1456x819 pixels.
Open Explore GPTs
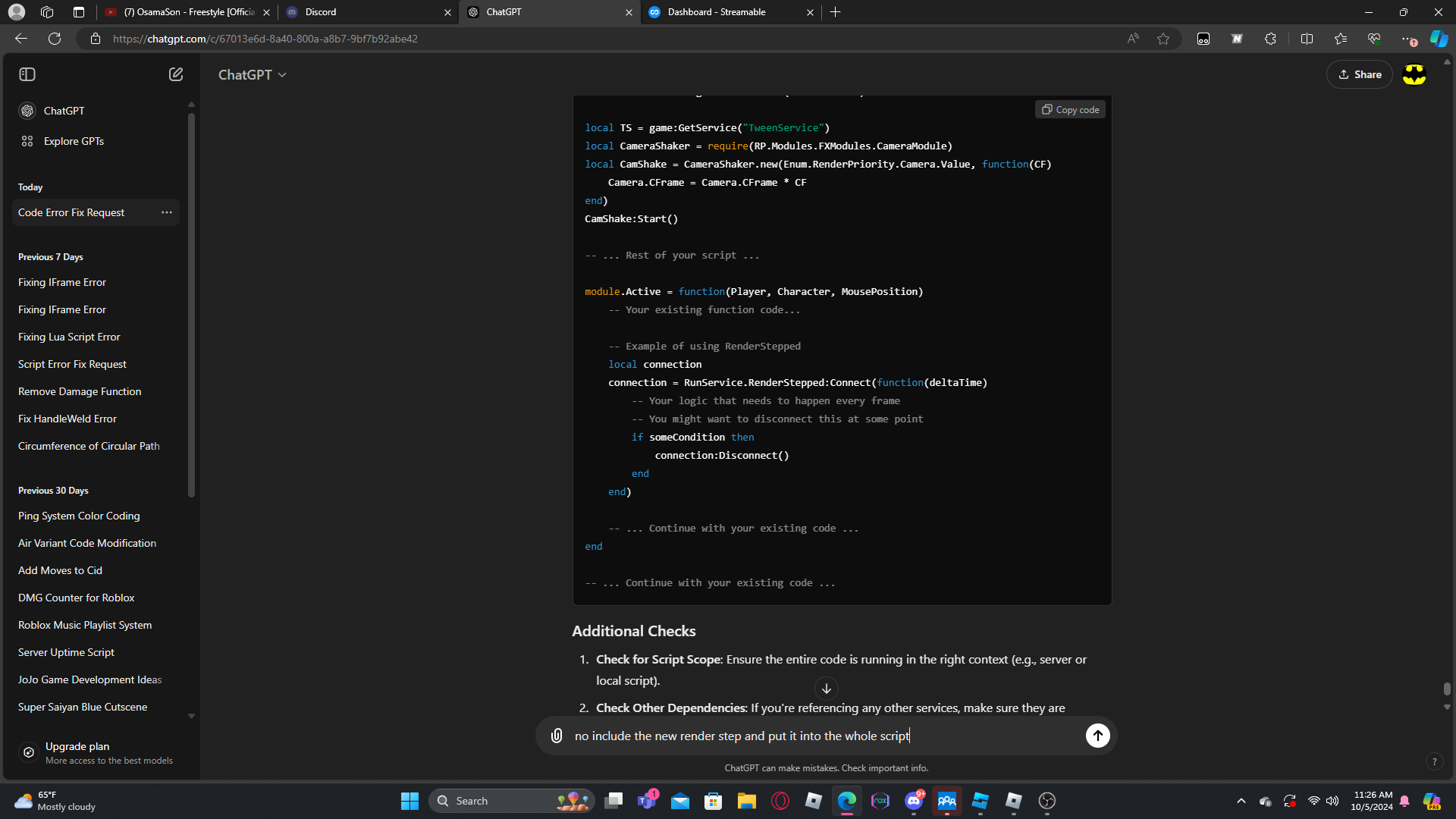74,141
